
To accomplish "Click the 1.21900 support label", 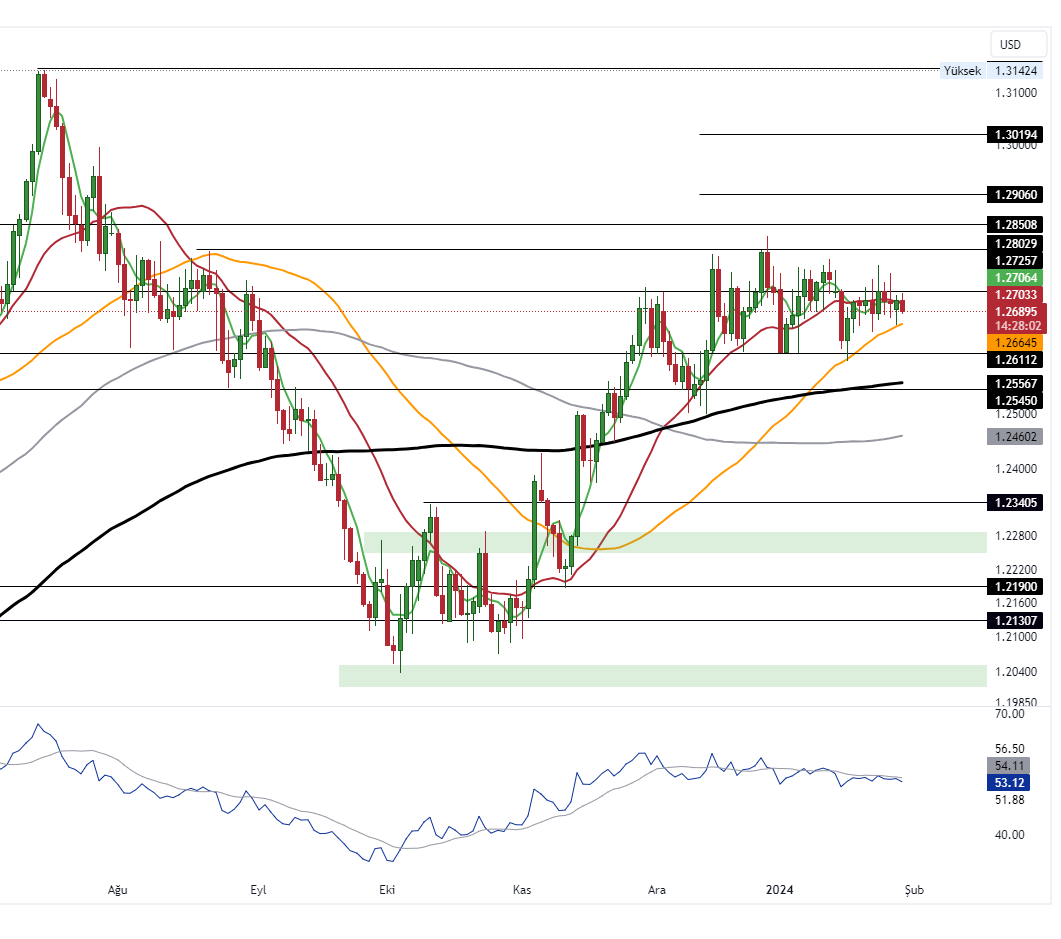I will 1013,586.
